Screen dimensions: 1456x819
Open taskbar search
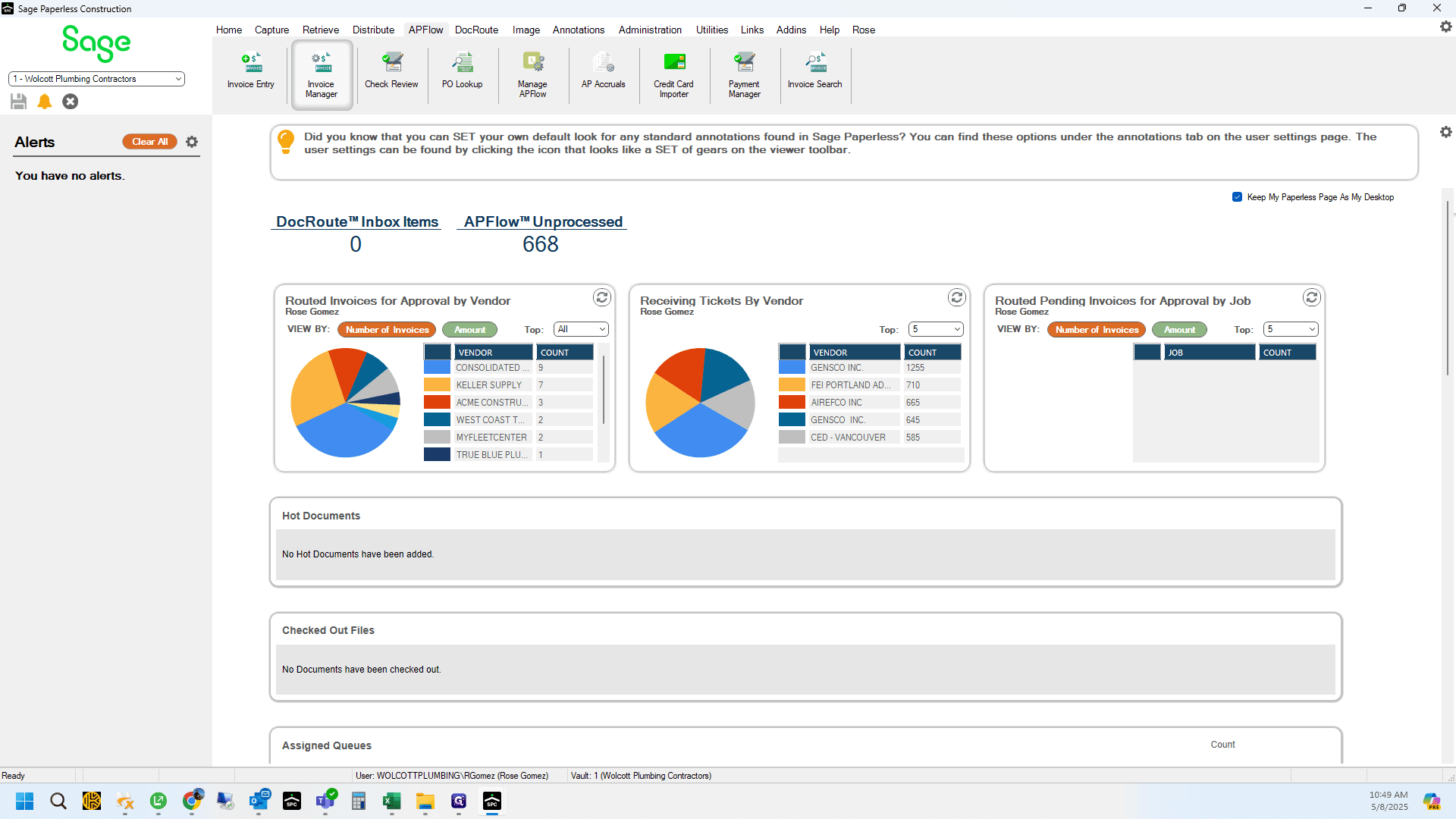[x=58, y=802]
